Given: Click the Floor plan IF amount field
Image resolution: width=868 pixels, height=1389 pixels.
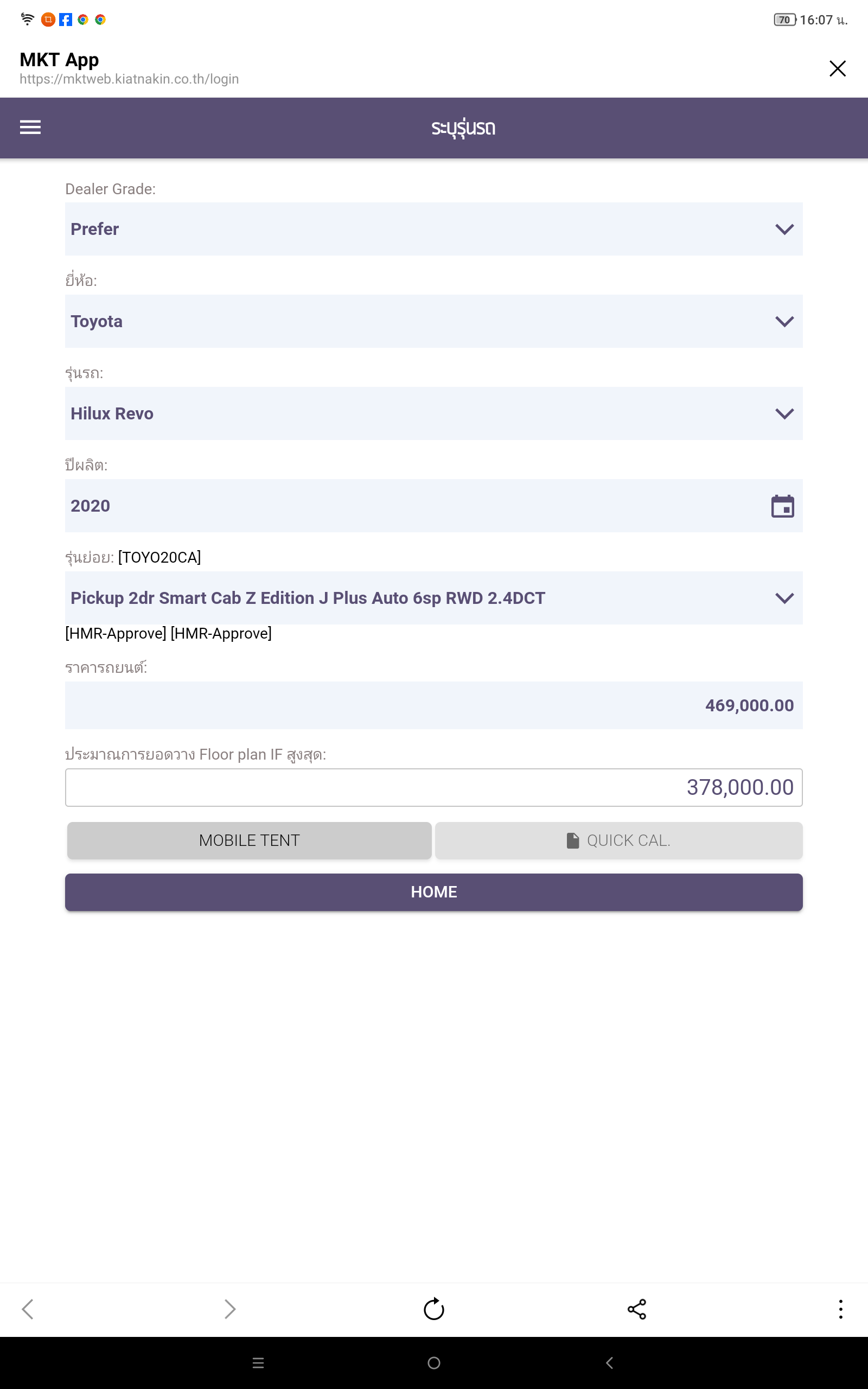Looking at the screenshot, I should [x=433, y=787].
